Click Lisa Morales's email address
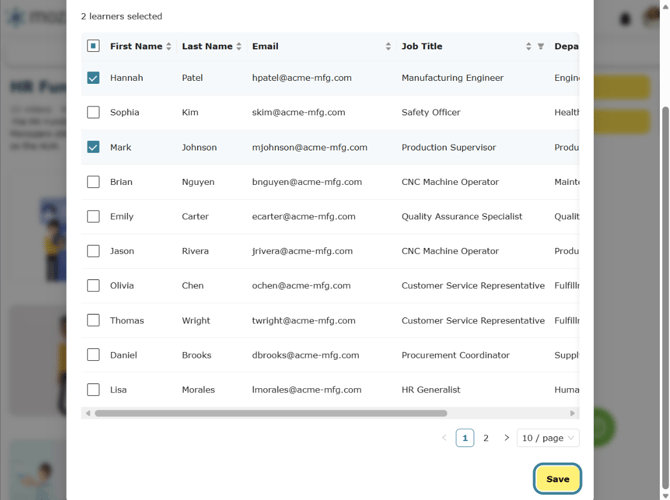The width and height of the screenshot is (670, 500). point(306,390)
